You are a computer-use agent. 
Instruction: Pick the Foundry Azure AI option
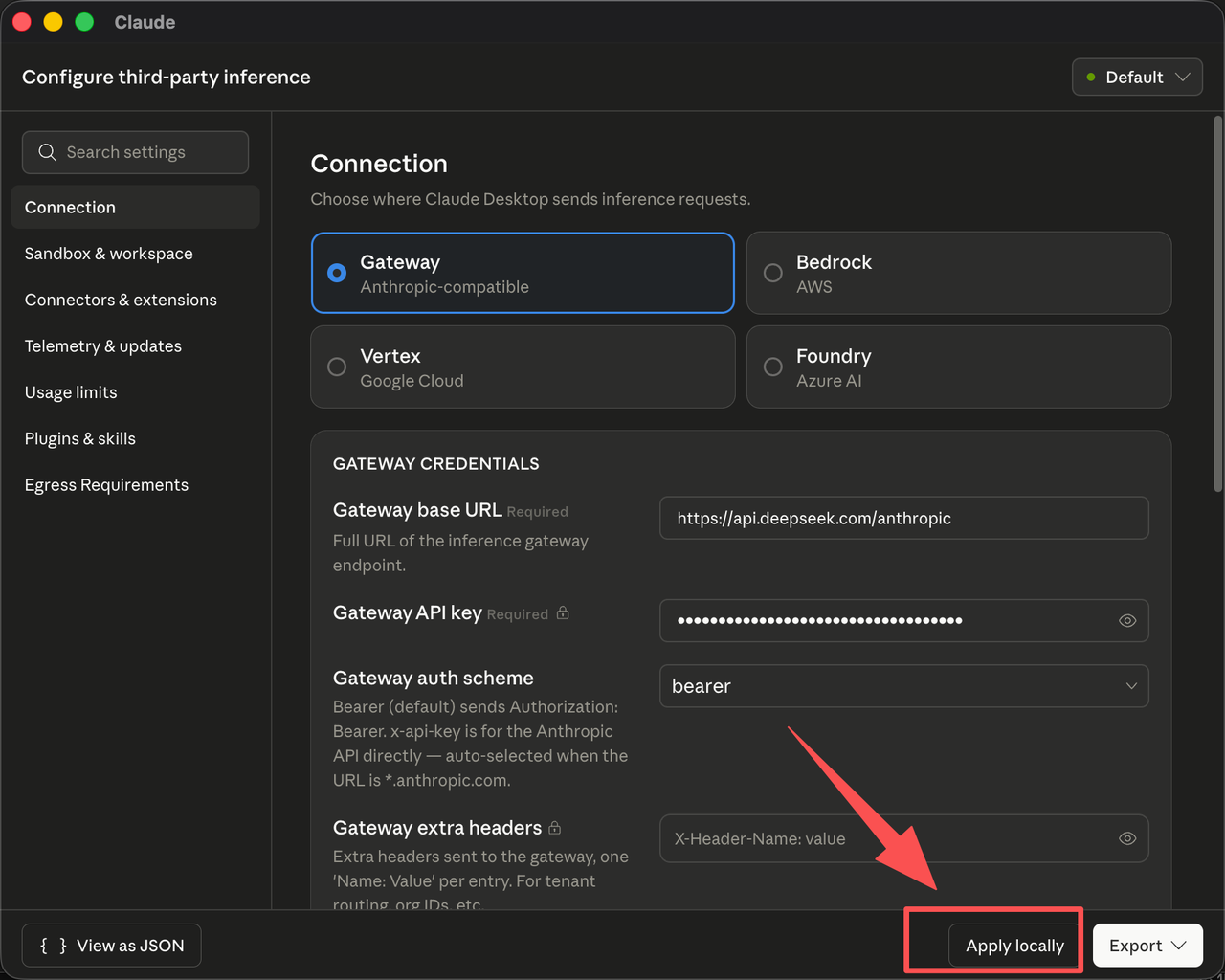(959, 367)
